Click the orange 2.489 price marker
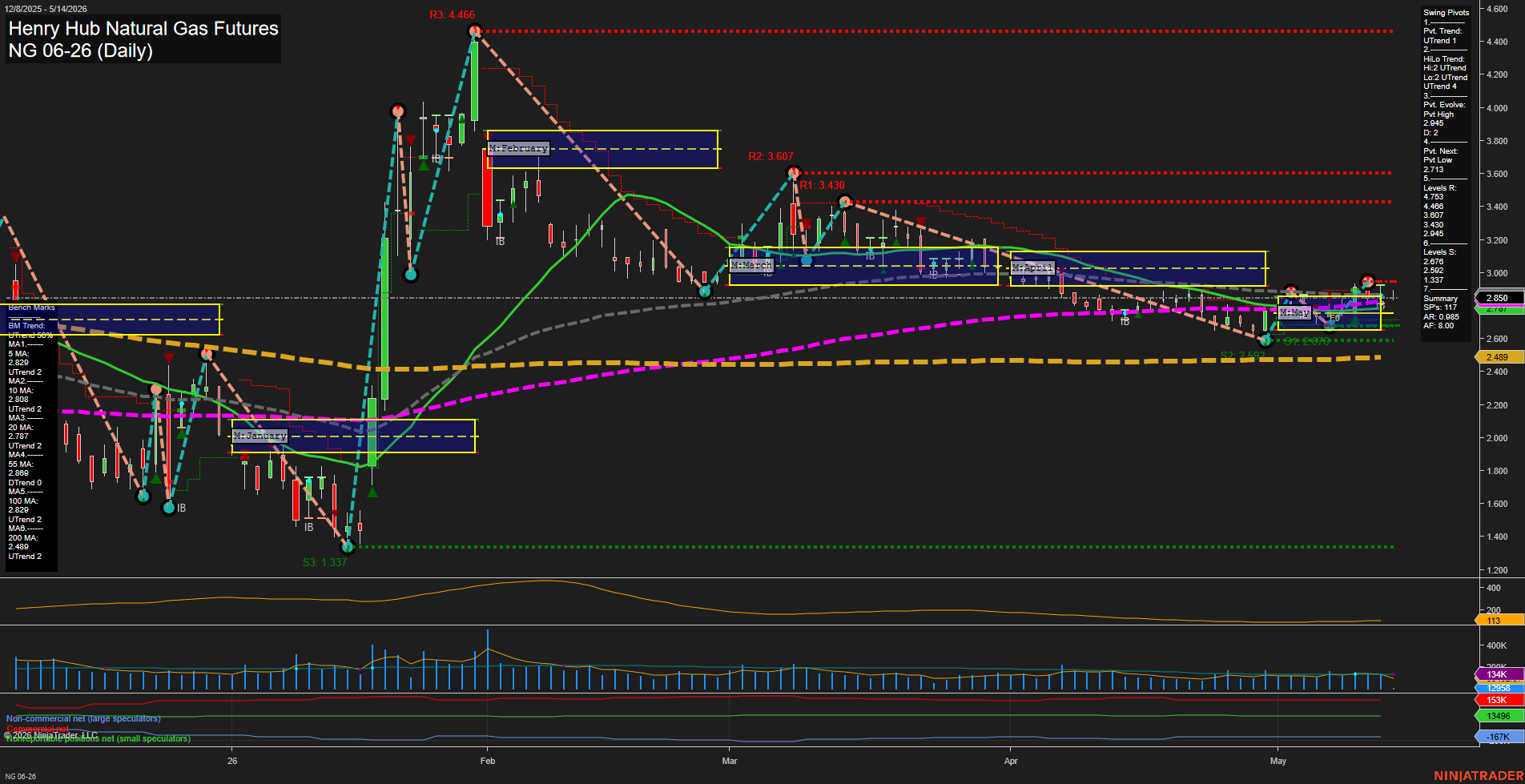The width and height of the screenshot is (1525, 784). pos(1499,357)
